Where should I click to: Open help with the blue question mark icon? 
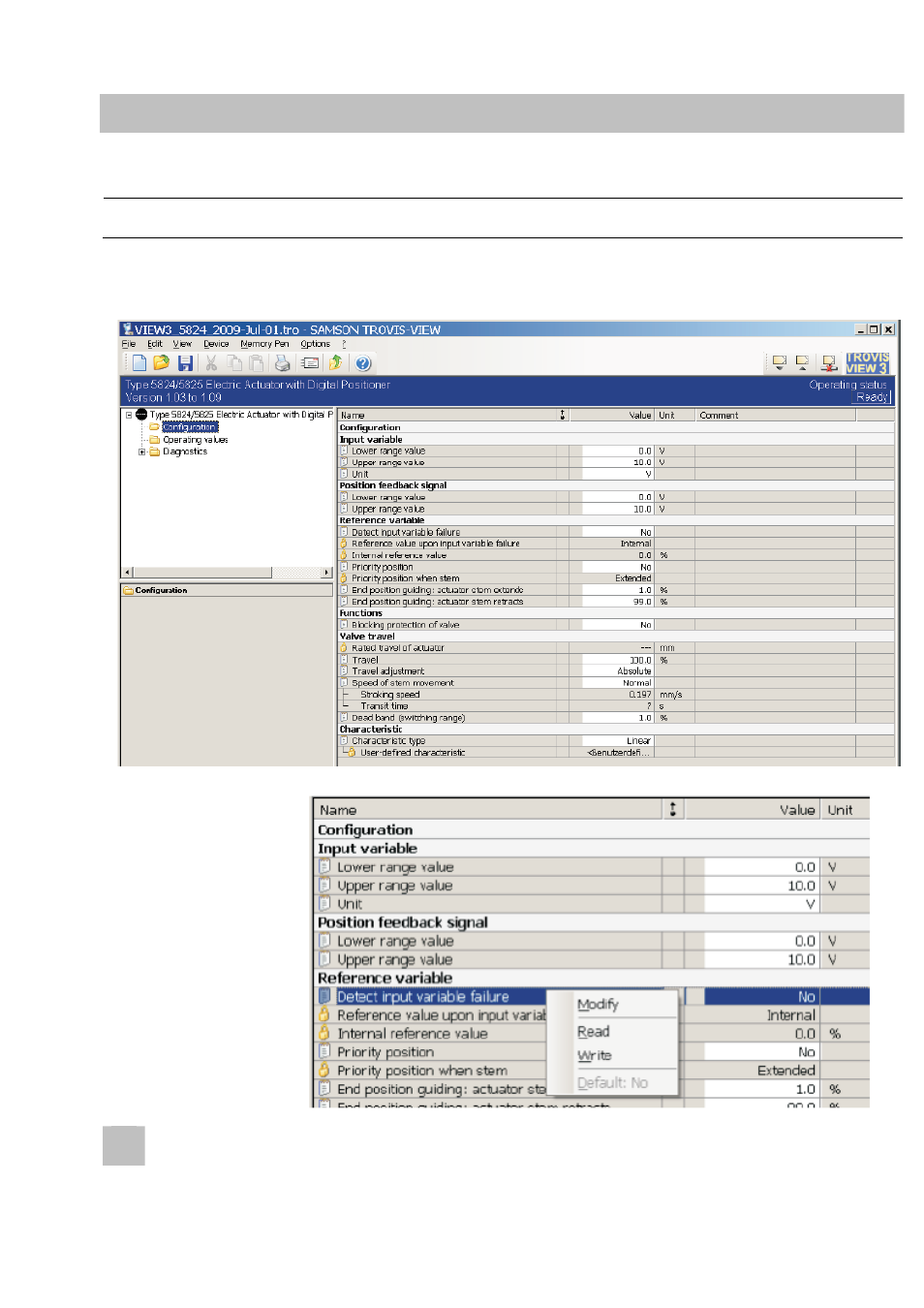pyautogui.click(x=363, y=363)
